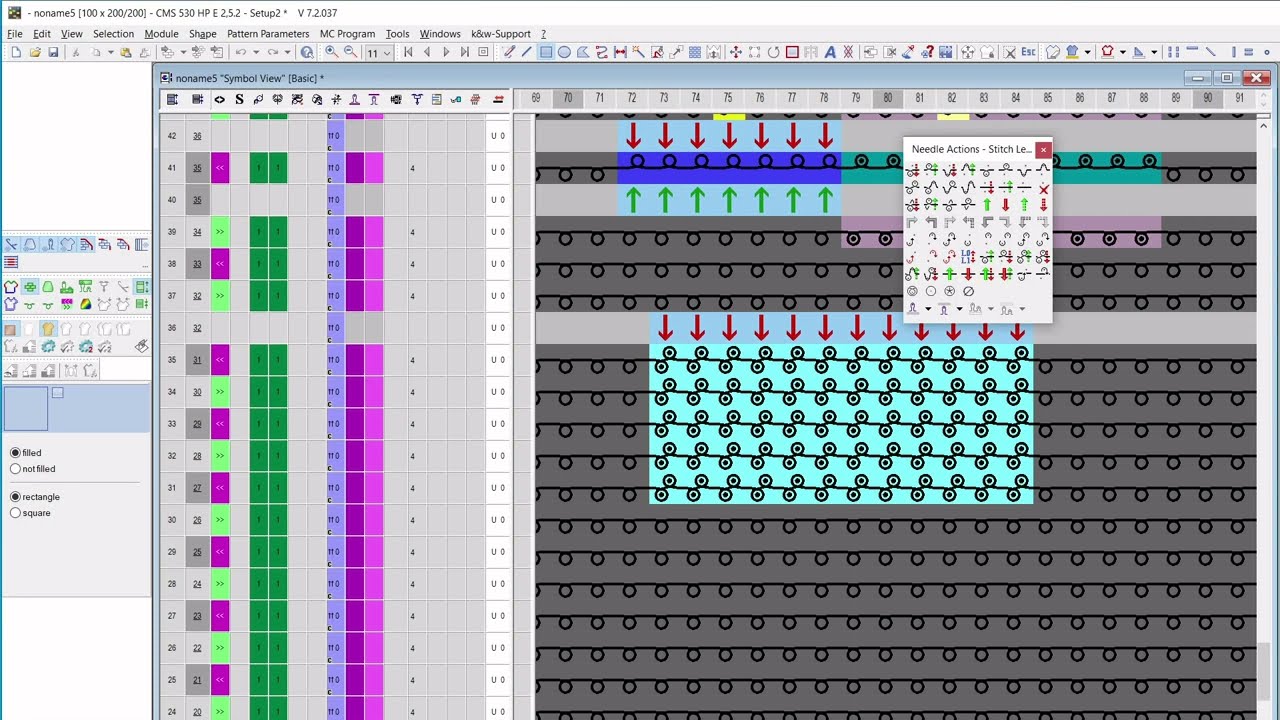
Task: Expand first dropdown at bottom of Needle Actions palette
Action: coord(929,309)
